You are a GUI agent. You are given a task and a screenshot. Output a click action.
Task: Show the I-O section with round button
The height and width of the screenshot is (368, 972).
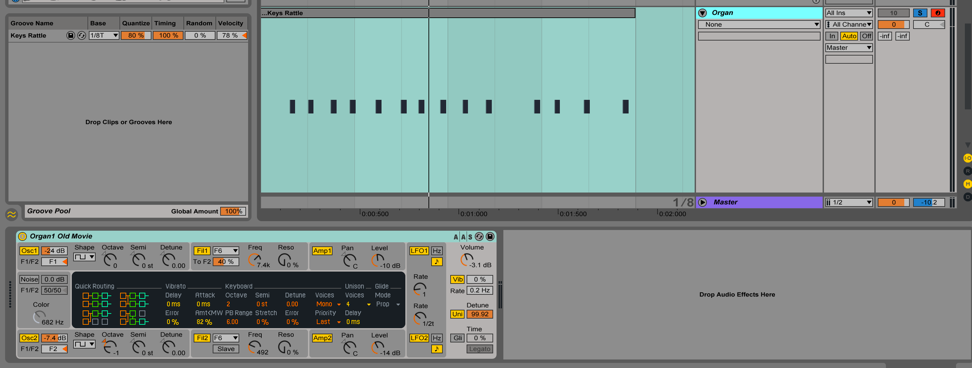tap(967, 159)
